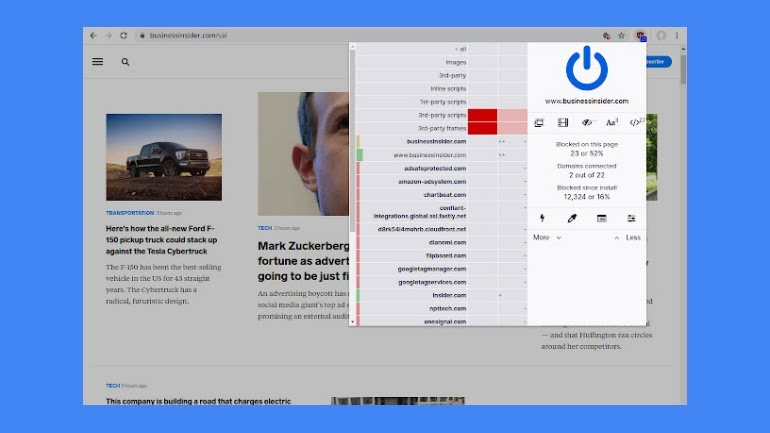Open the Ford F-150 truck thumbnail
The width and height of the screenshot is (770, 433).
(x=164, y=157)
